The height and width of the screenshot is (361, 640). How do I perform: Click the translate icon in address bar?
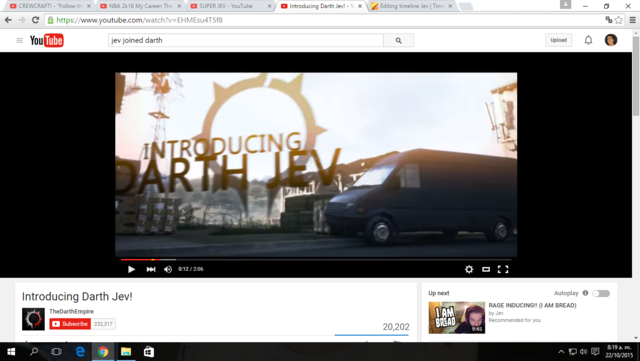click(609, 20)
